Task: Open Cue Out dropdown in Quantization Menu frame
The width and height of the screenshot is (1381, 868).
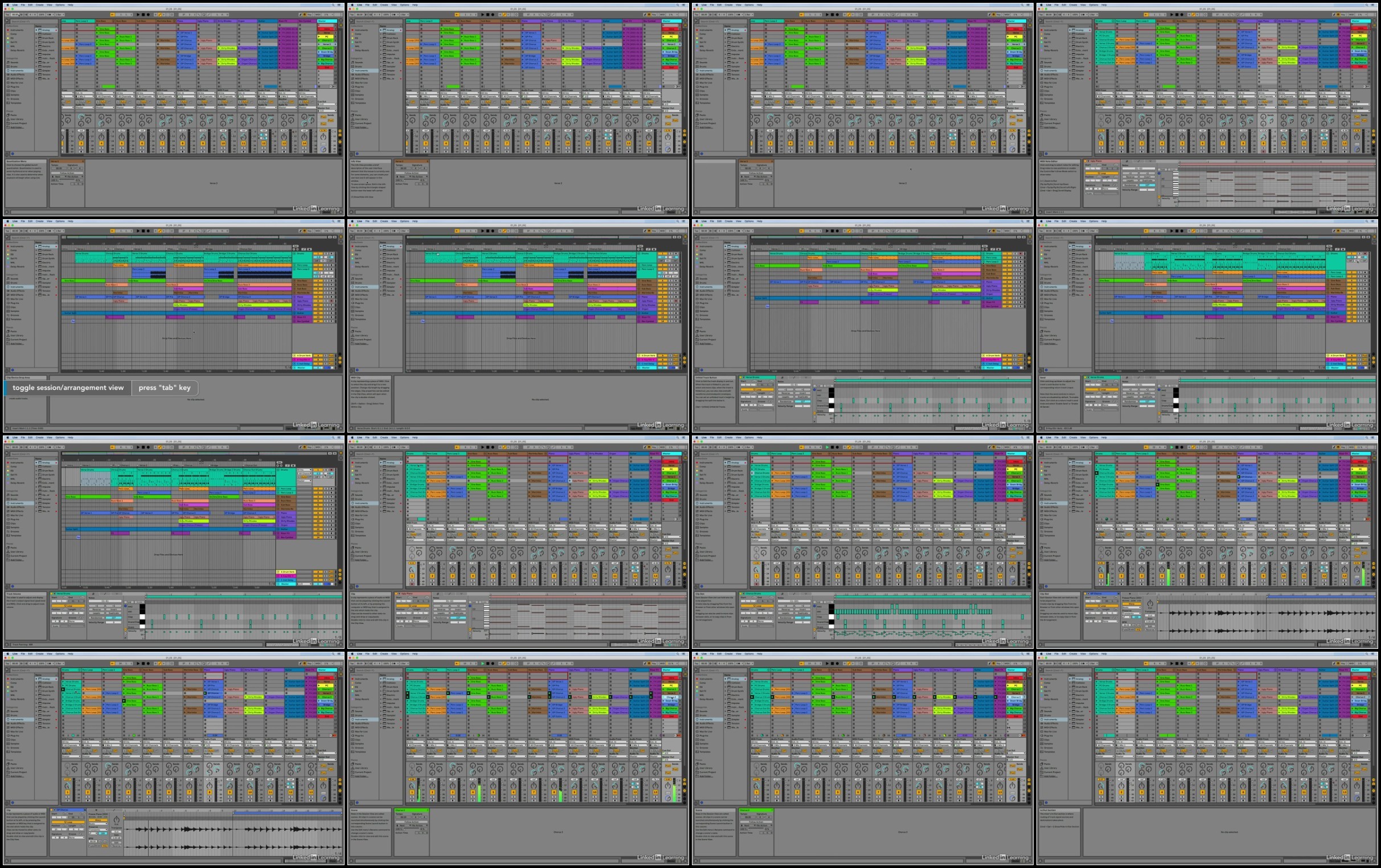Action: coord(327,104)
